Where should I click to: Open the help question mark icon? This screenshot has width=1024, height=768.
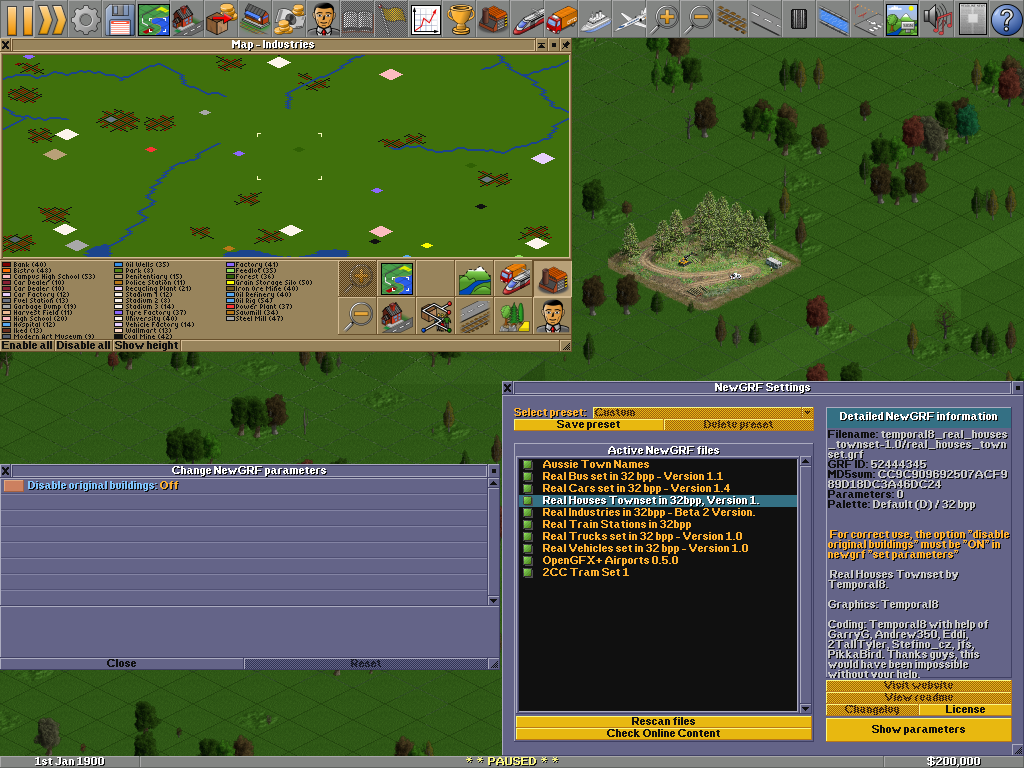pos(1005,18)
